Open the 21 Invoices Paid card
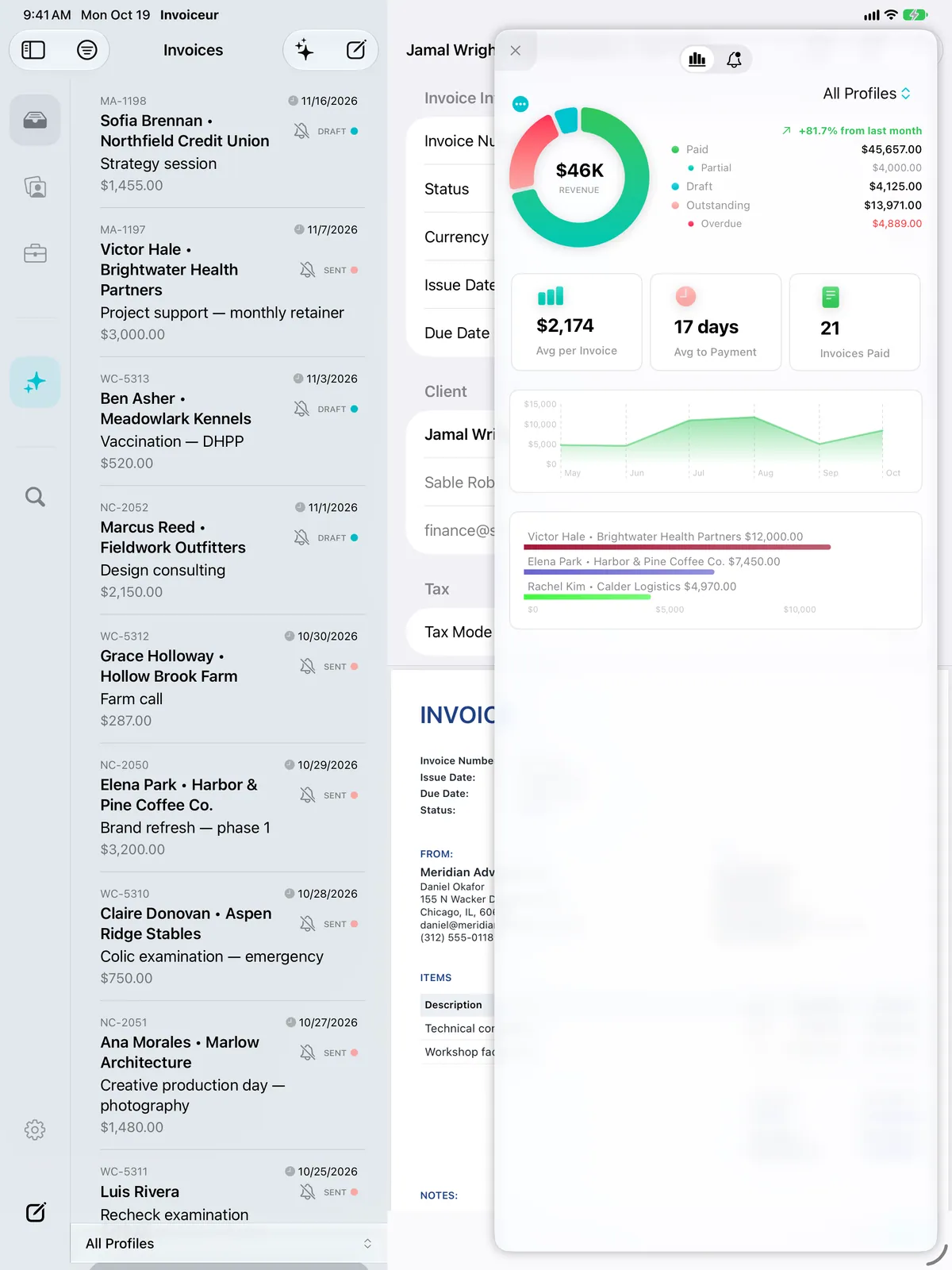The width and height of the screenshot is (952, 1270). click(x=855, y=322)
